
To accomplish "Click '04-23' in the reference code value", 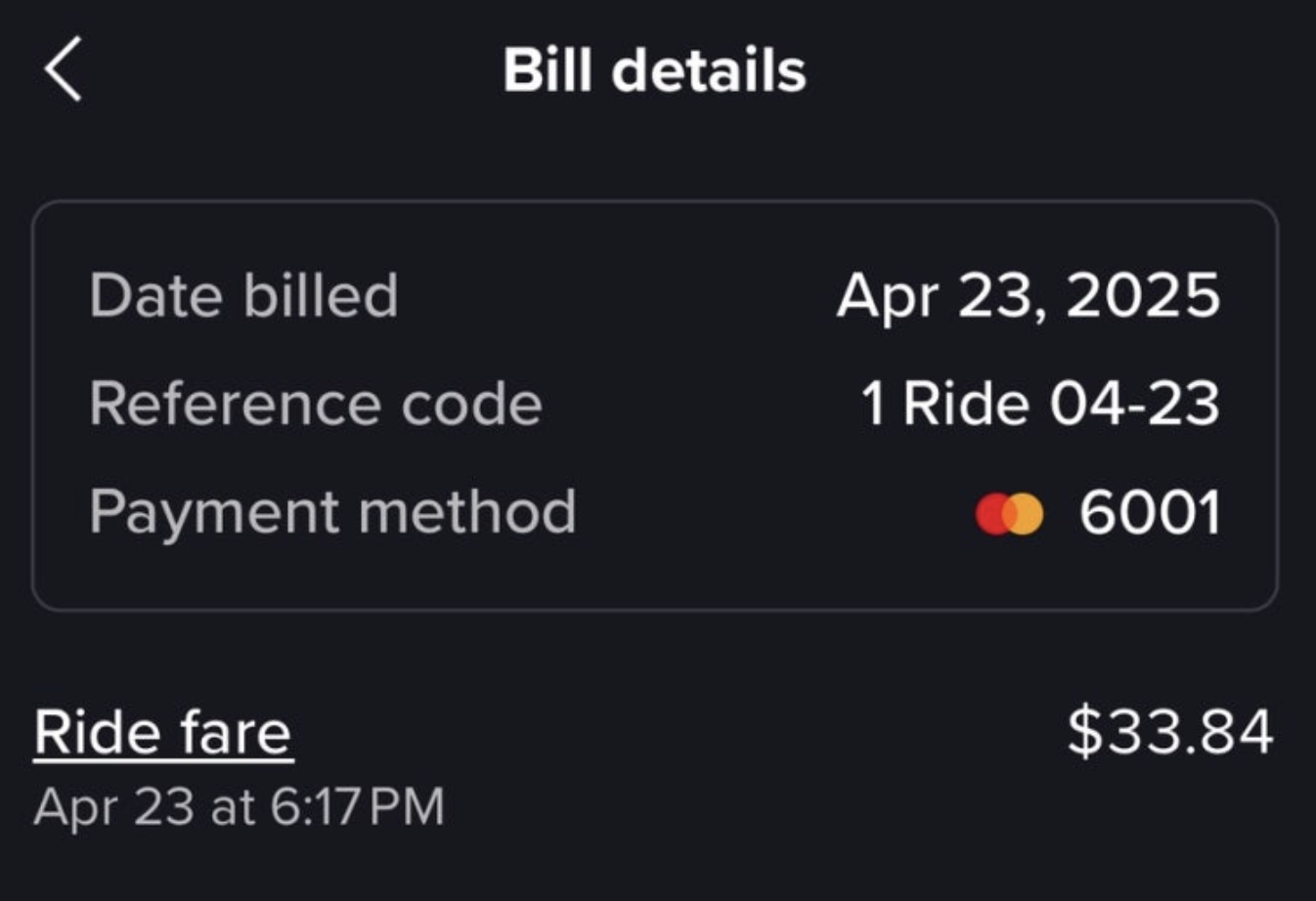I will [1135, 404].
